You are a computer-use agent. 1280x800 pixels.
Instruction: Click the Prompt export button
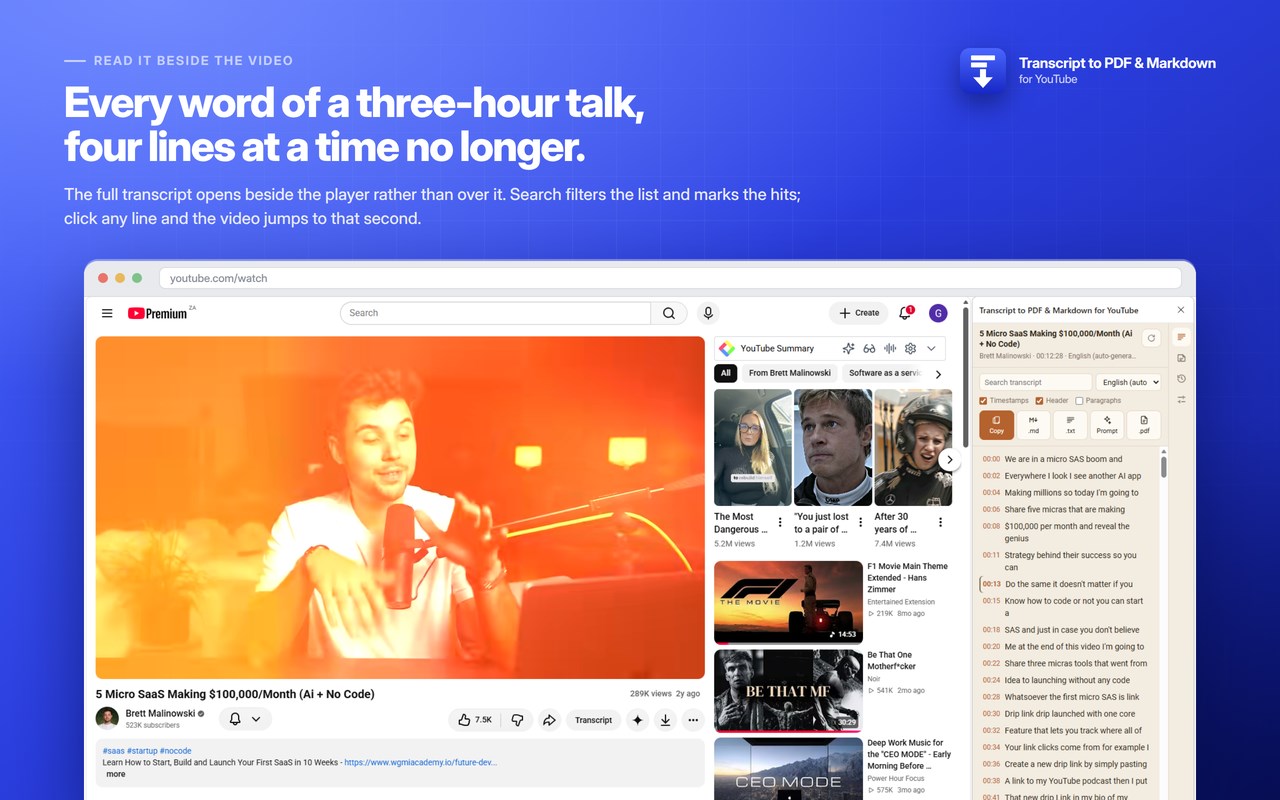click(1107, 425)
